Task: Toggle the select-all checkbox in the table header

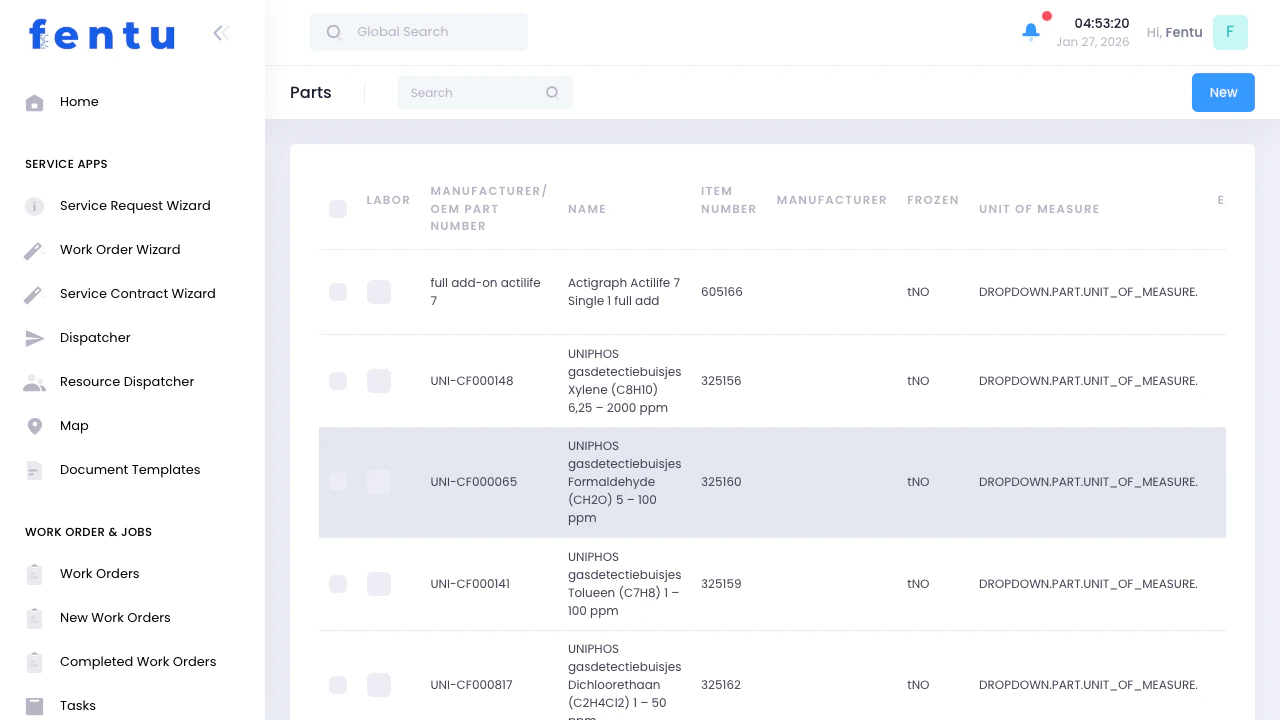Action: click(x=338, y=209)
